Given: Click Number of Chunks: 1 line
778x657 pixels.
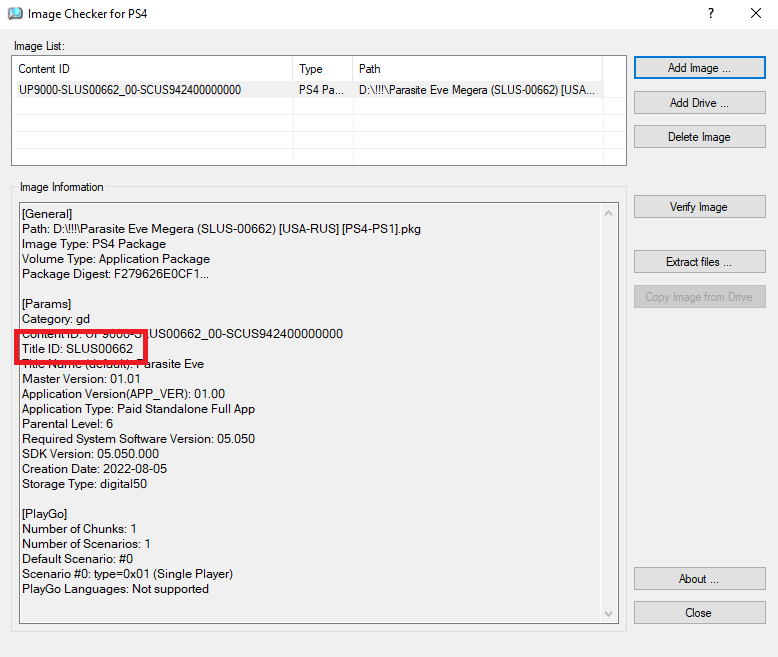Looking at the screenshot, I should point(79,529).
